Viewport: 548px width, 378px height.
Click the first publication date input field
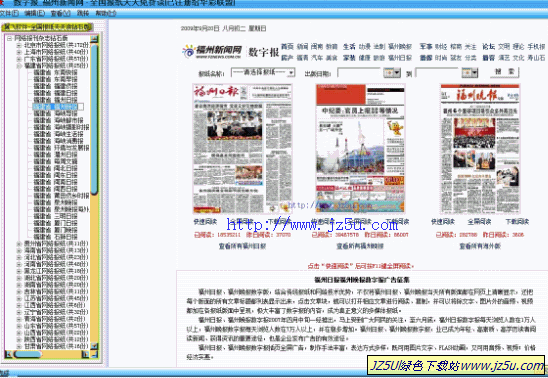pyautogui.click(x=360, y=73)
